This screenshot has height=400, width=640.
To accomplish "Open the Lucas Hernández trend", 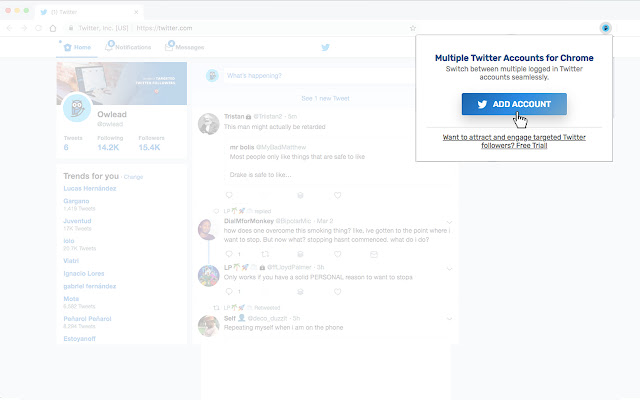I will [90, 189].
